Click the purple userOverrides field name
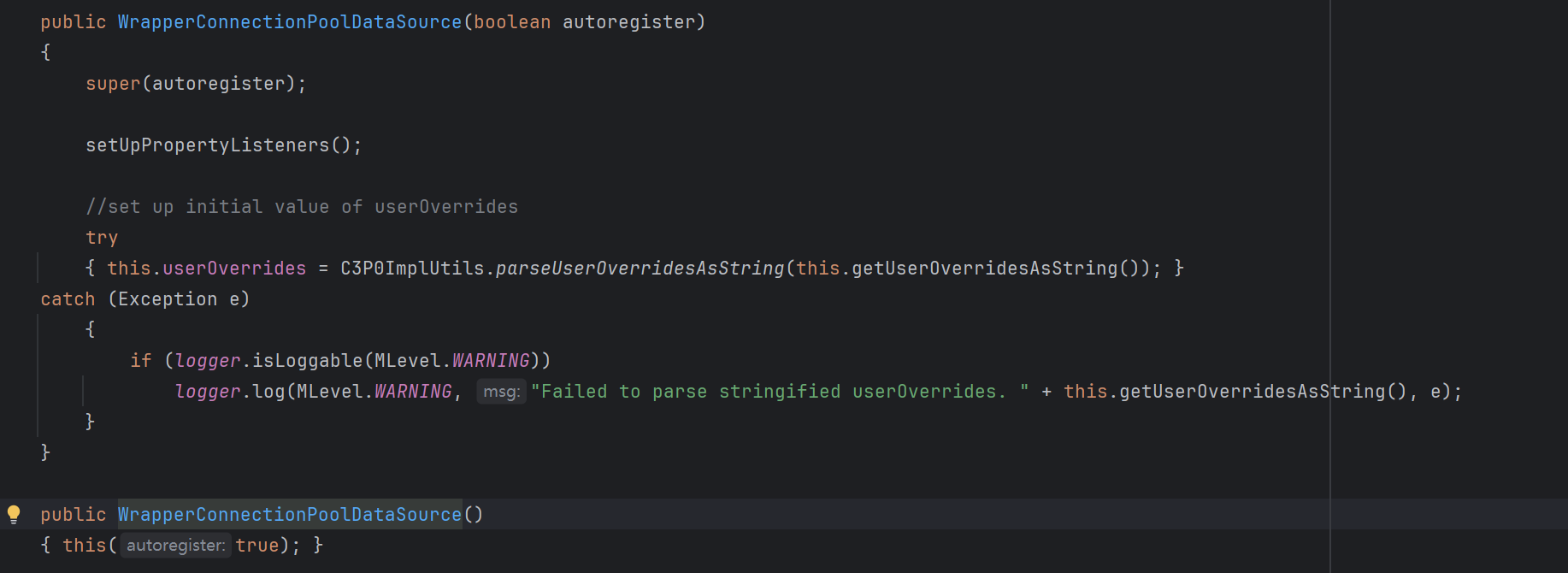Image resolution: width=1568 pixels, height=573 pixels. point(234,269)
